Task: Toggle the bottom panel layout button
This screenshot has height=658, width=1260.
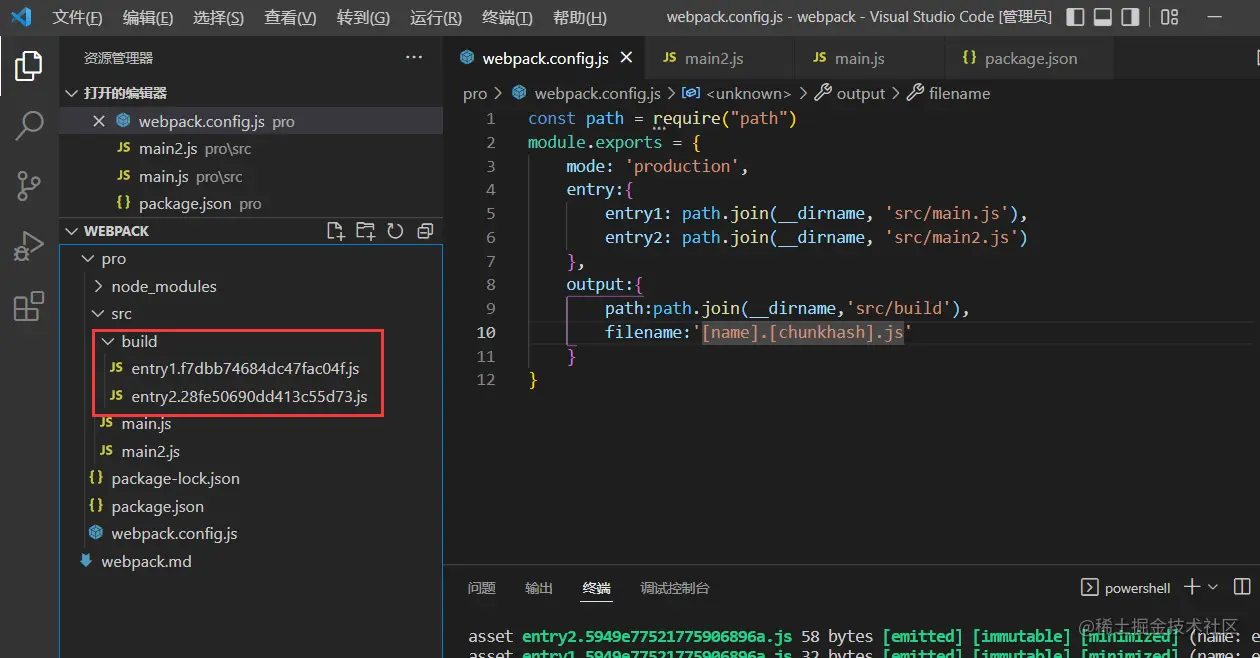Action: coord(1103,18)
